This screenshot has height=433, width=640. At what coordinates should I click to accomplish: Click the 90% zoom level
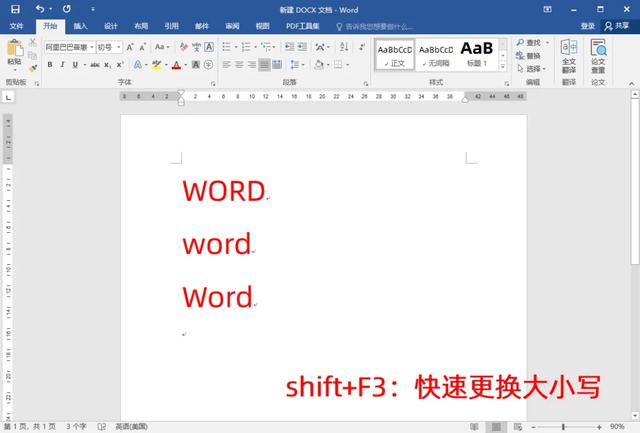click(617, 427)
